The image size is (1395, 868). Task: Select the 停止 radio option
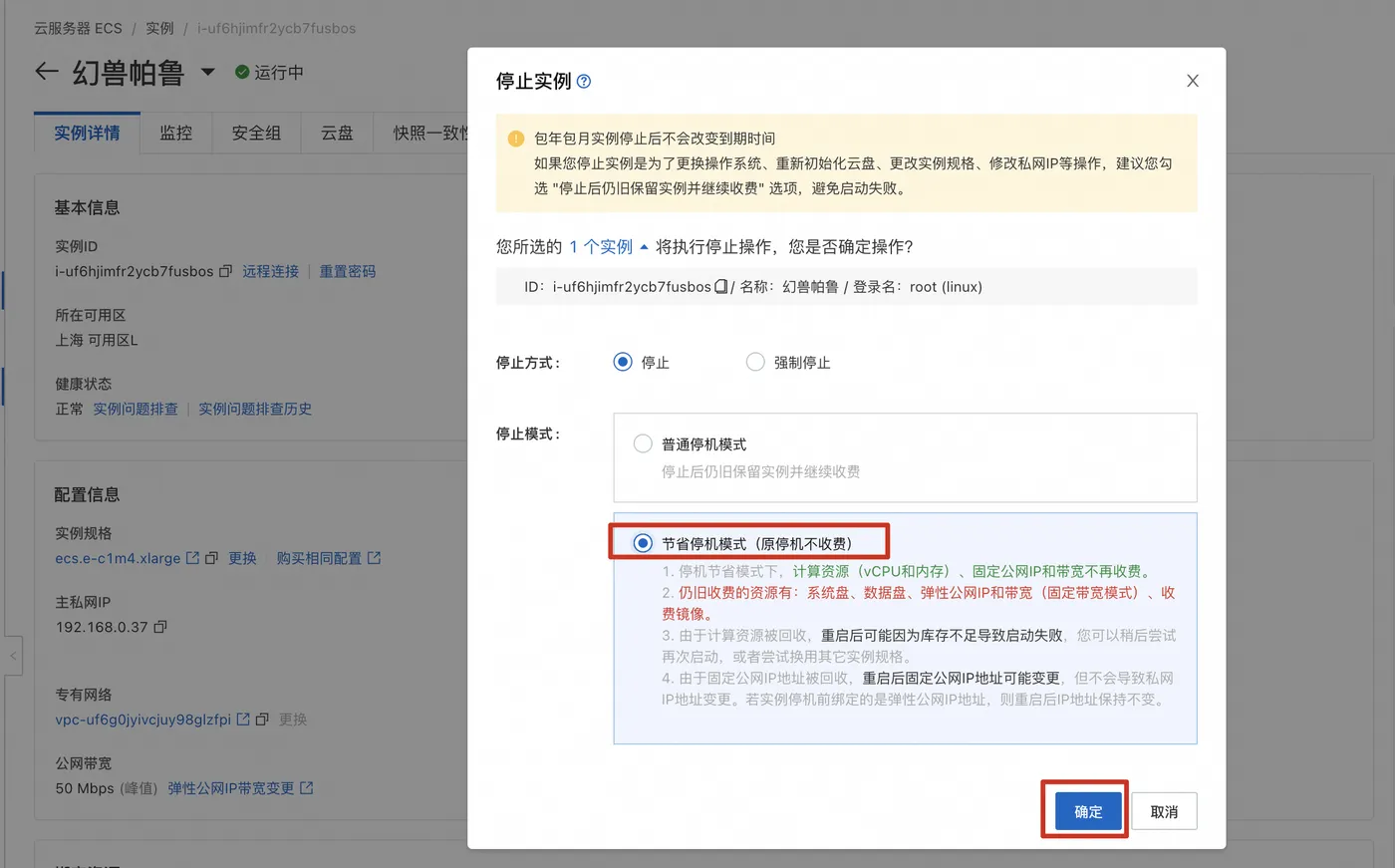pos(623,362)
